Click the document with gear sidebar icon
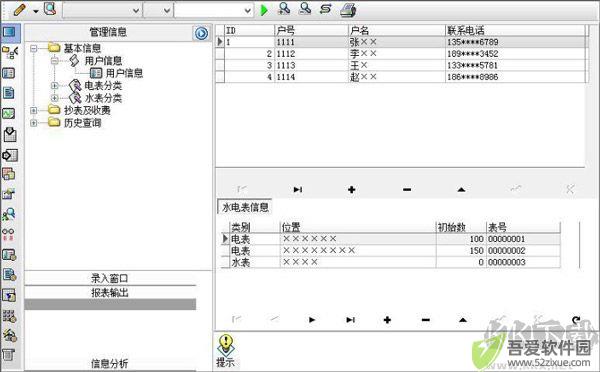 coord(9,275)
